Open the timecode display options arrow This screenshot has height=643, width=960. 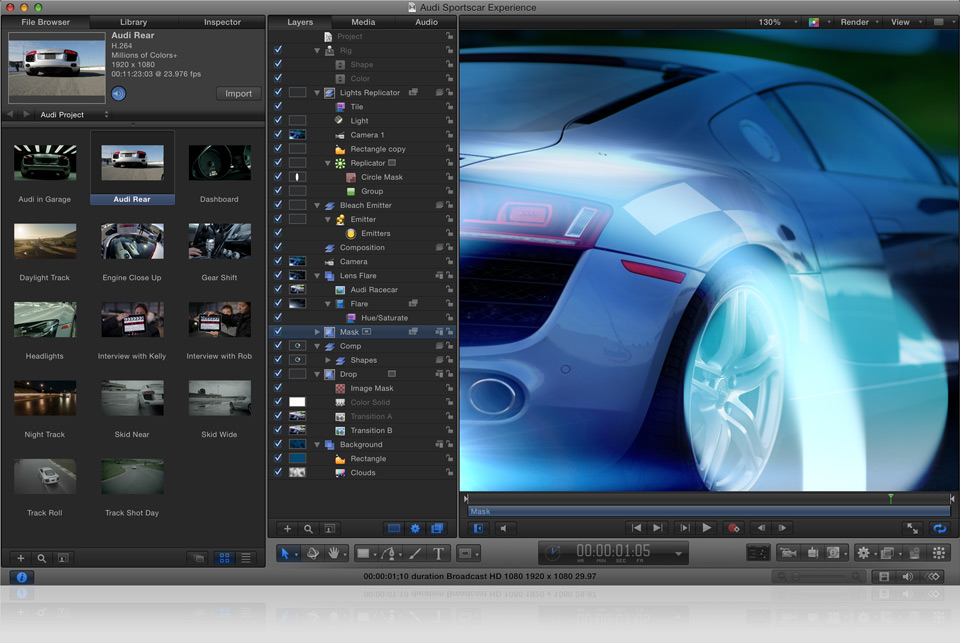678,554
